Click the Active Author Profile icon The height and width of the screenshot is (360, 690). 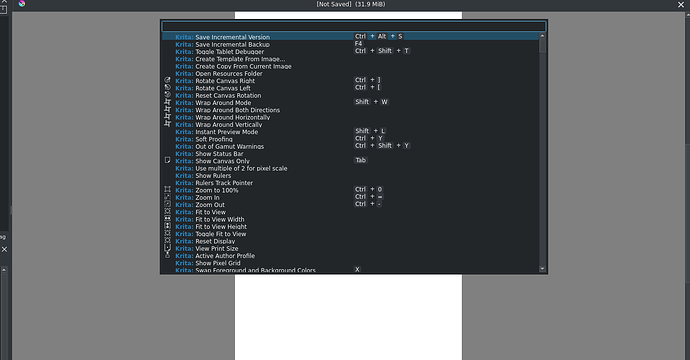point(167,255)
